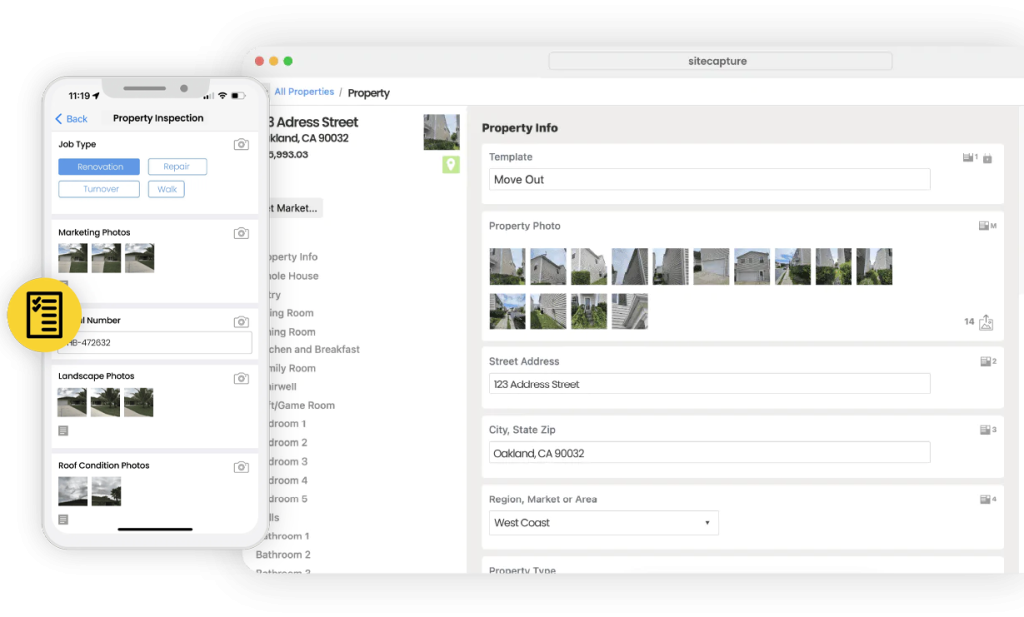Click the green map location pin icon
1024x617 pixels.
coord(451,165)
